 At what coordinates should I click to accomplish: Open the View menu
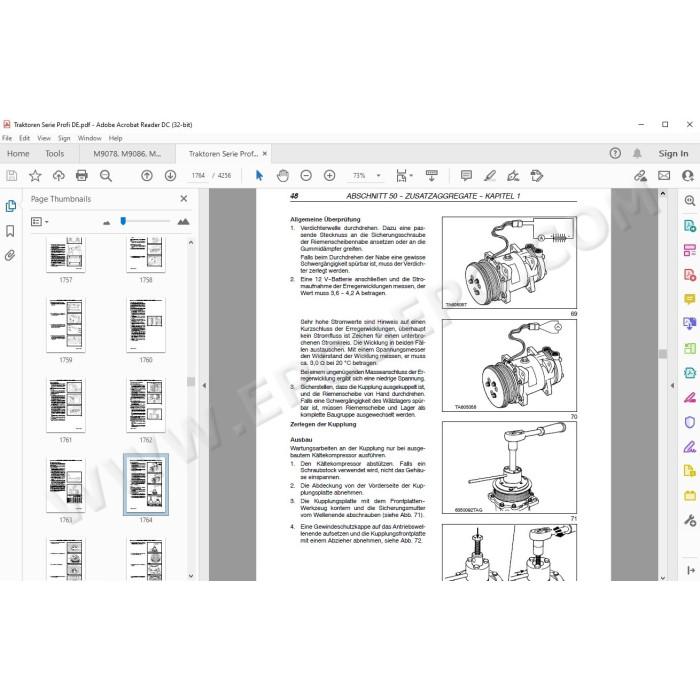(44, 138)
